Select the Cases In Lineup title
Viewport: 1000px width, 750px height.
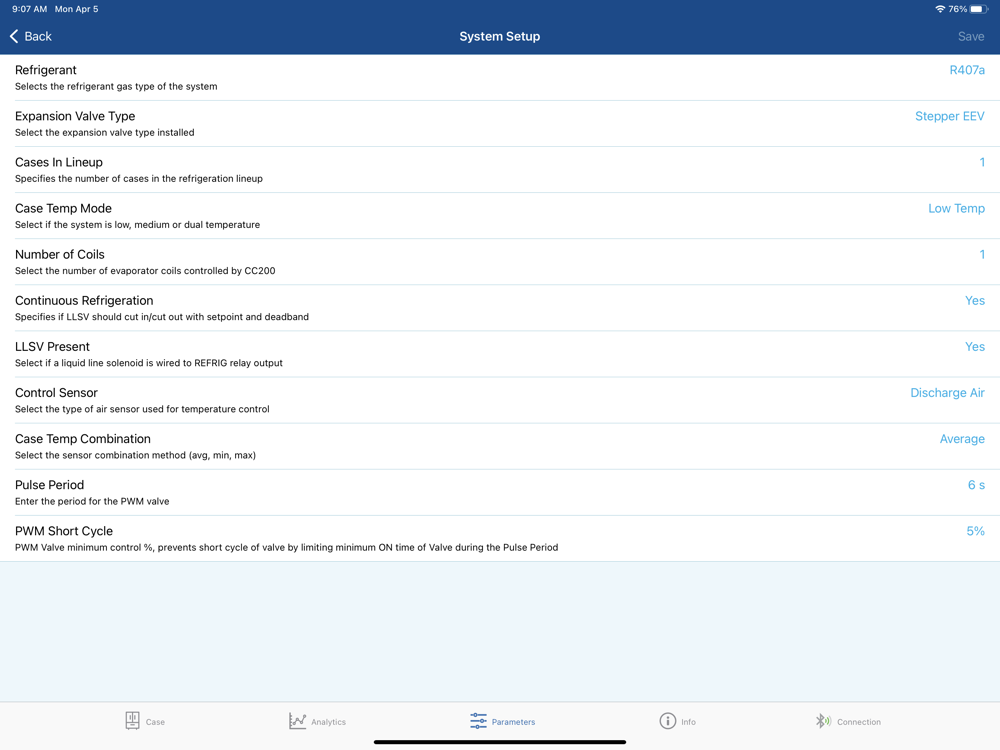(59, 162)
